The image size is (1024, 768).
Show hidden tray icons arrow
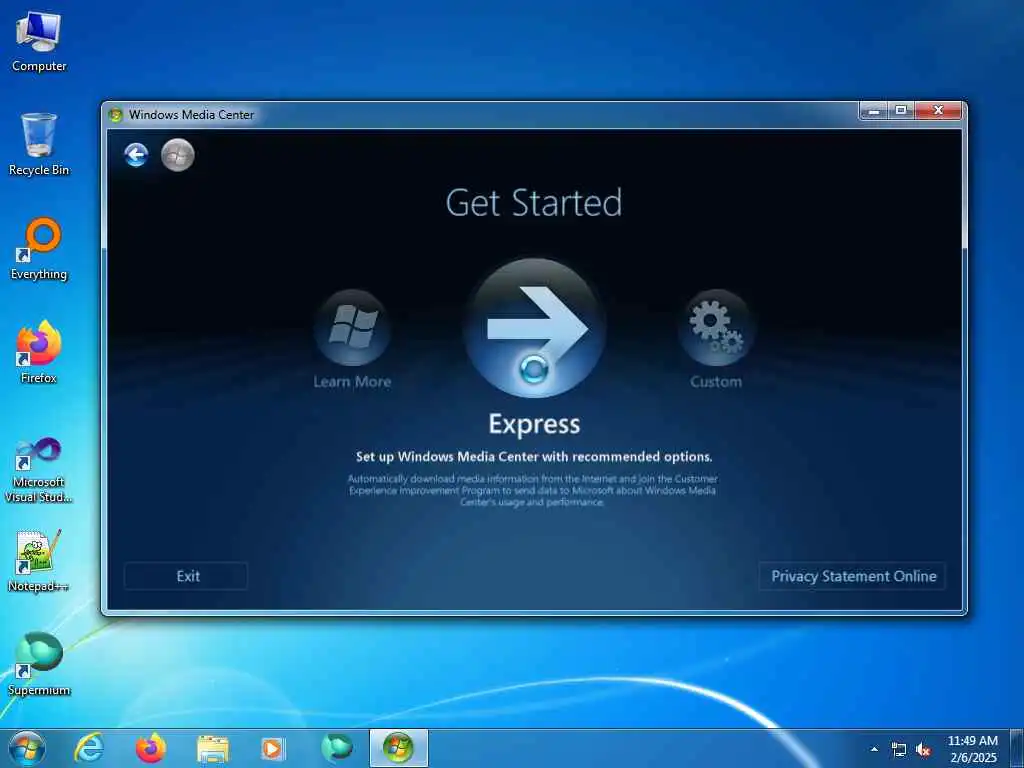[874, 749]
